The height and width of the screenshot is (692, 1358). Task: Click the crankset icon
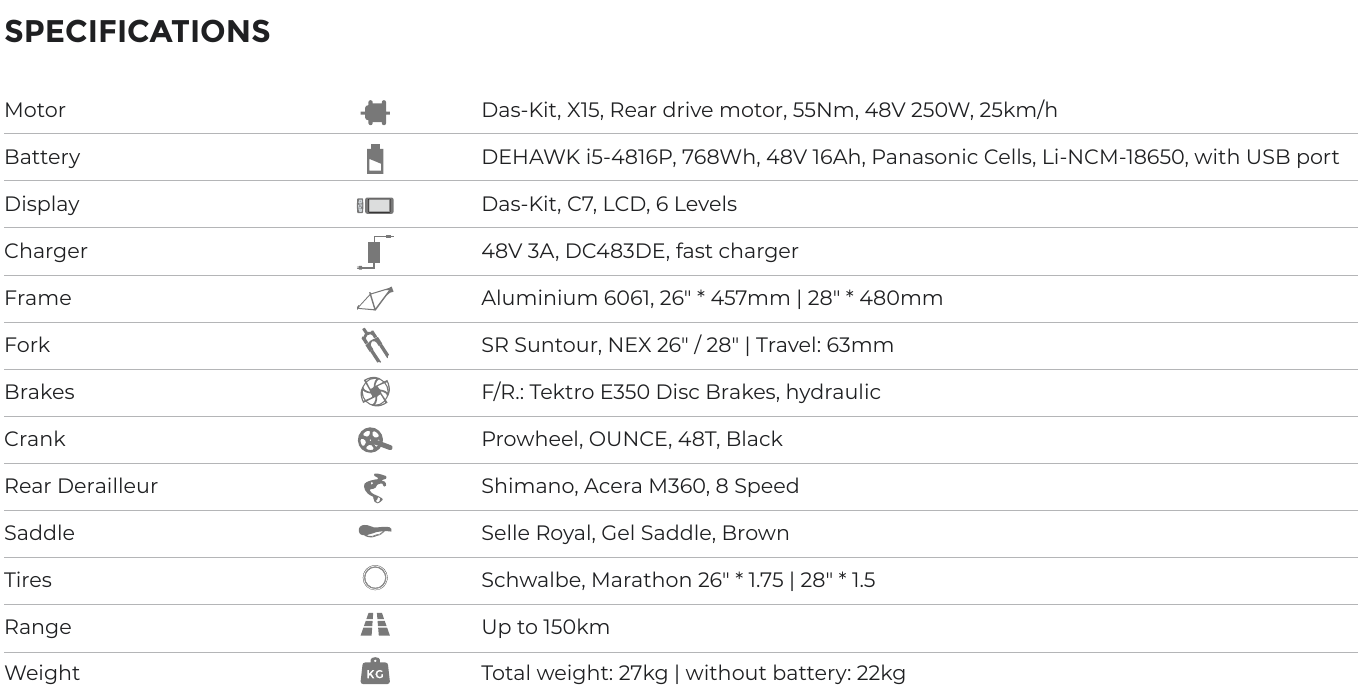point(375,439)
